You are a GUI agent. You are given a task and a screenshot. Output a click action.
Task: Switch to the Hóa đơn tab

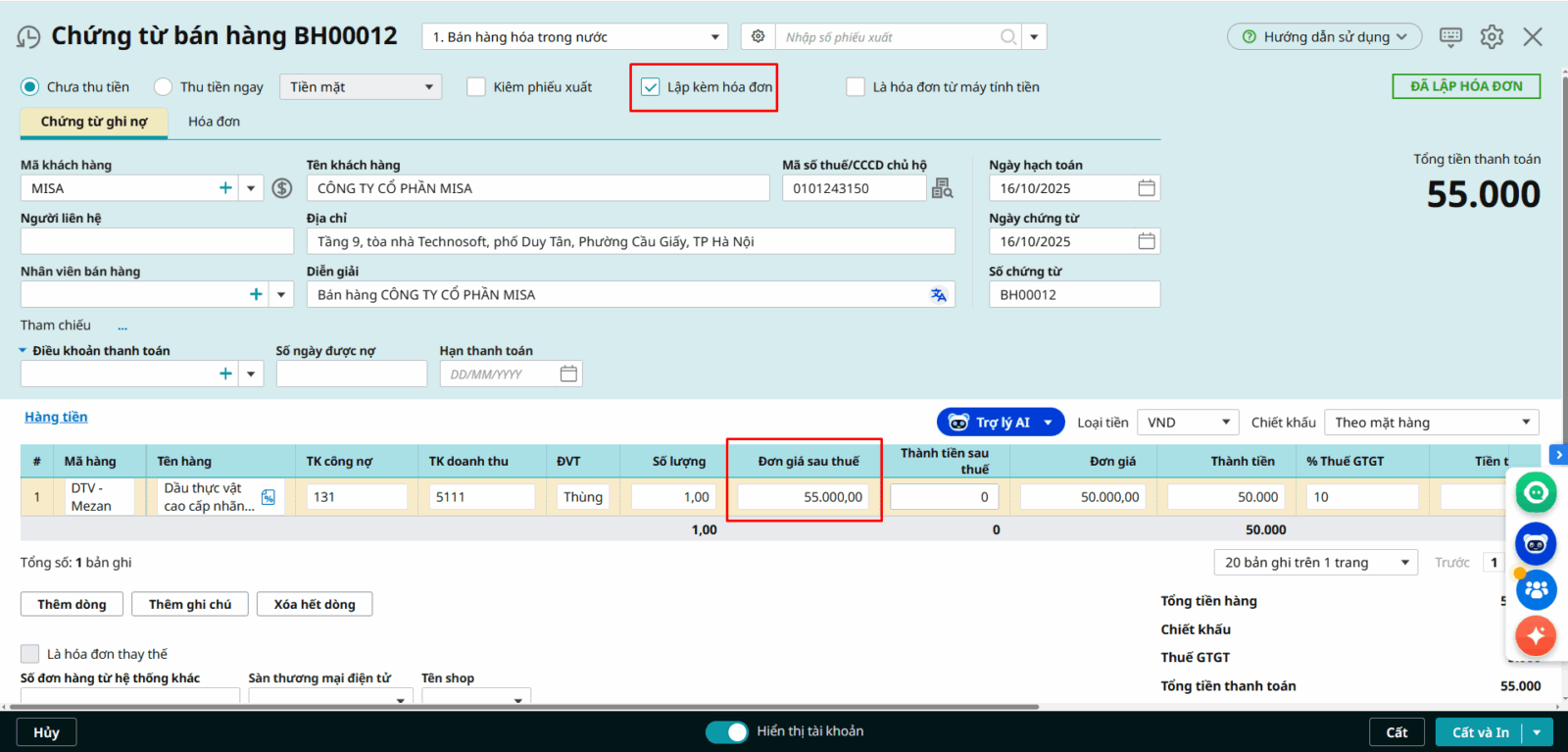pos(214,122)
